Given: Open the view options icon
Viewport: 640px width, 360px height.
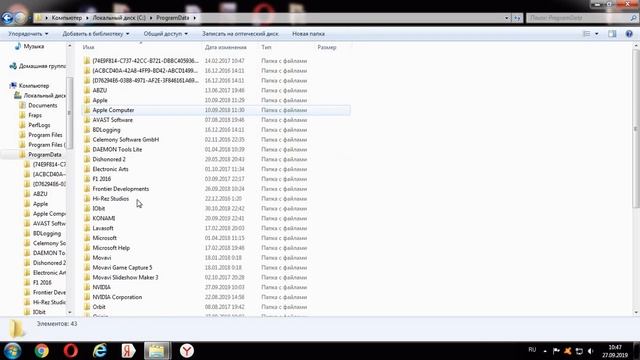Looking at the screenshot, I should click(587, 34).
